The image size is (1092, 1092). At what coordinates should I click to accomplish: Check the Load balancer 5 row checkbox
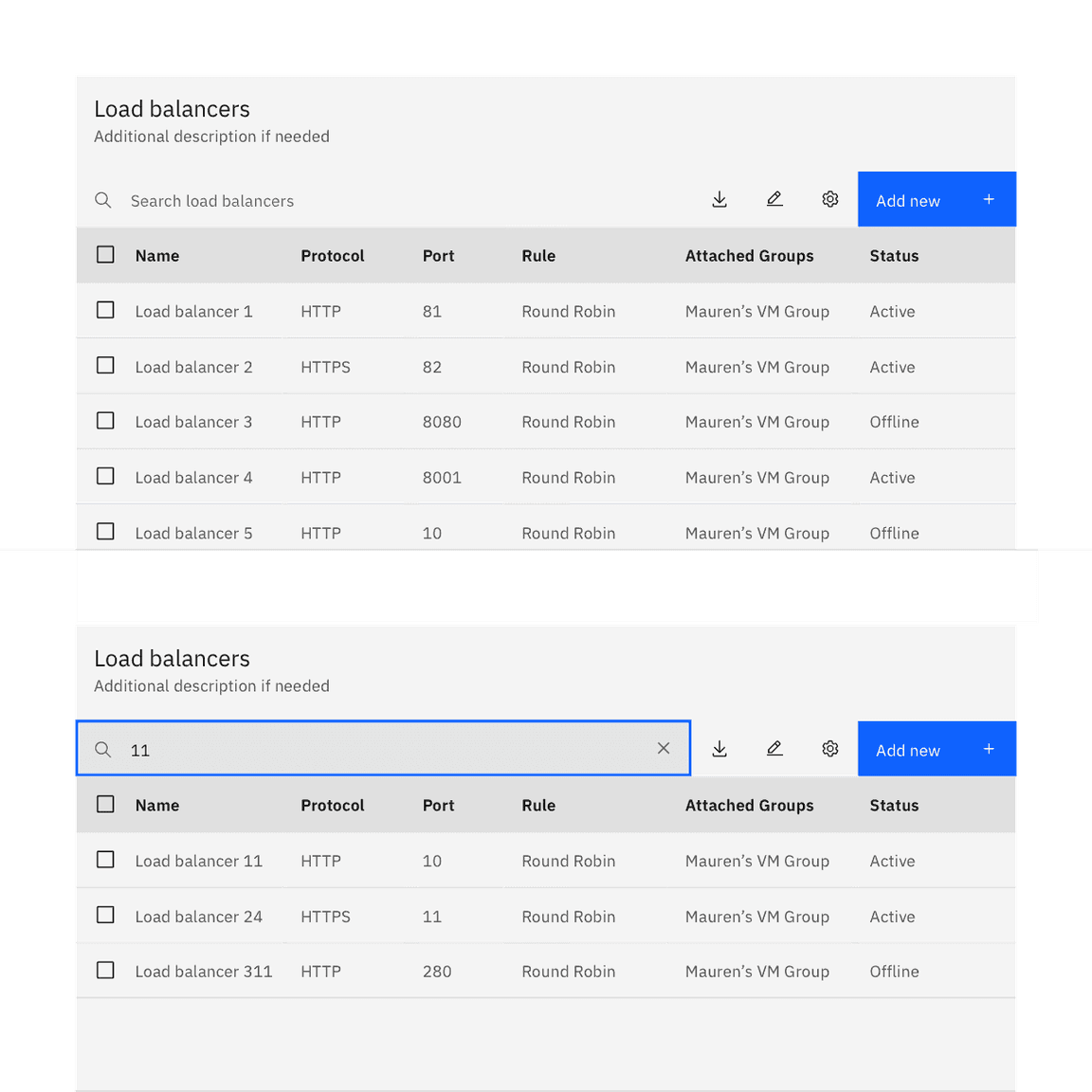click(x=105, y=532)
